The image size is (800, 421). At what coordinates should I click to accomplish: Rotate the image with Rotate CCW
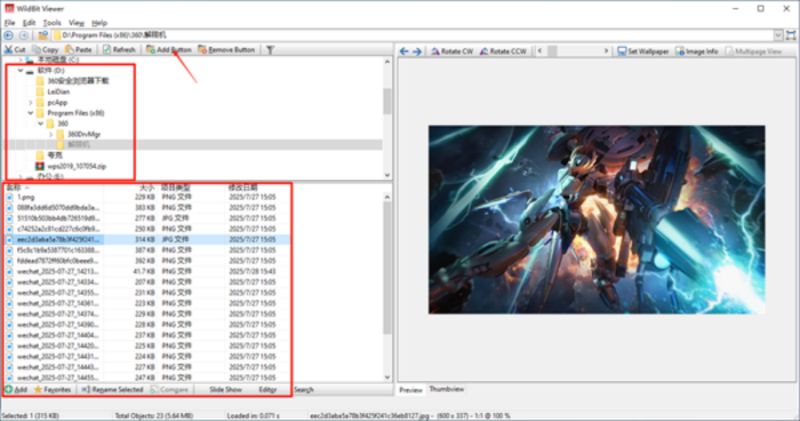(x=503, y=51)
